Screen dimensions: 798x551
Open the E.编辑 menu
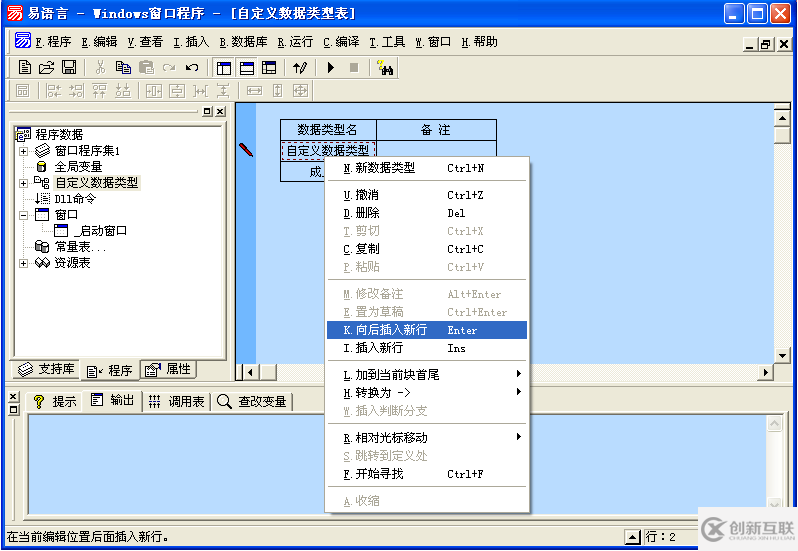99,42
